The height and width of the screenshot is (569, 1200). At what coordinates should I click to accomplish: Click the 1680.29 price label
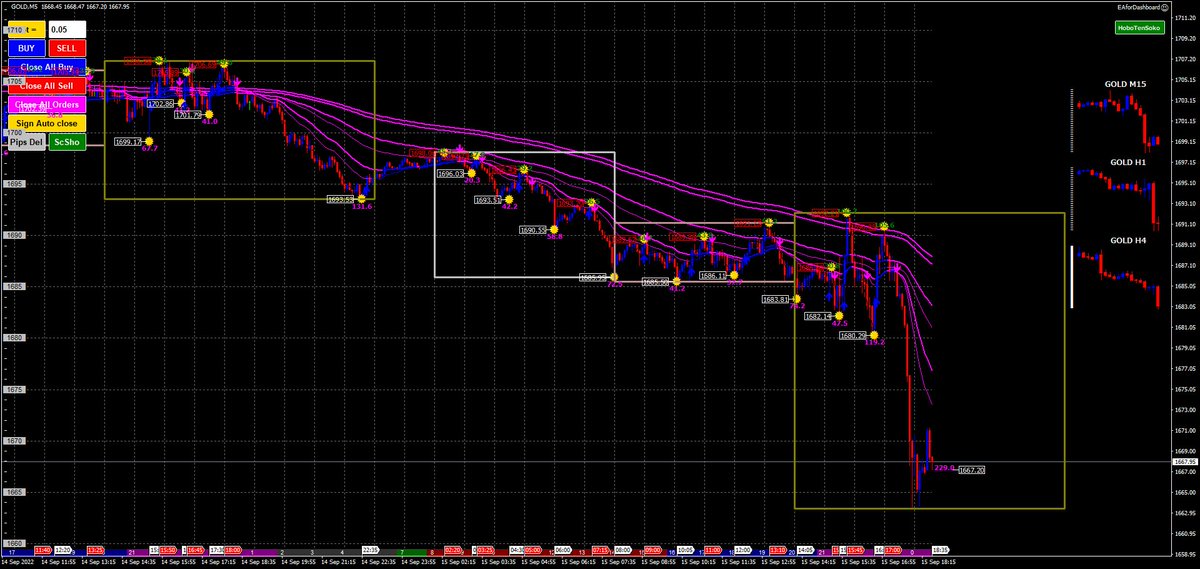(854, 335)
